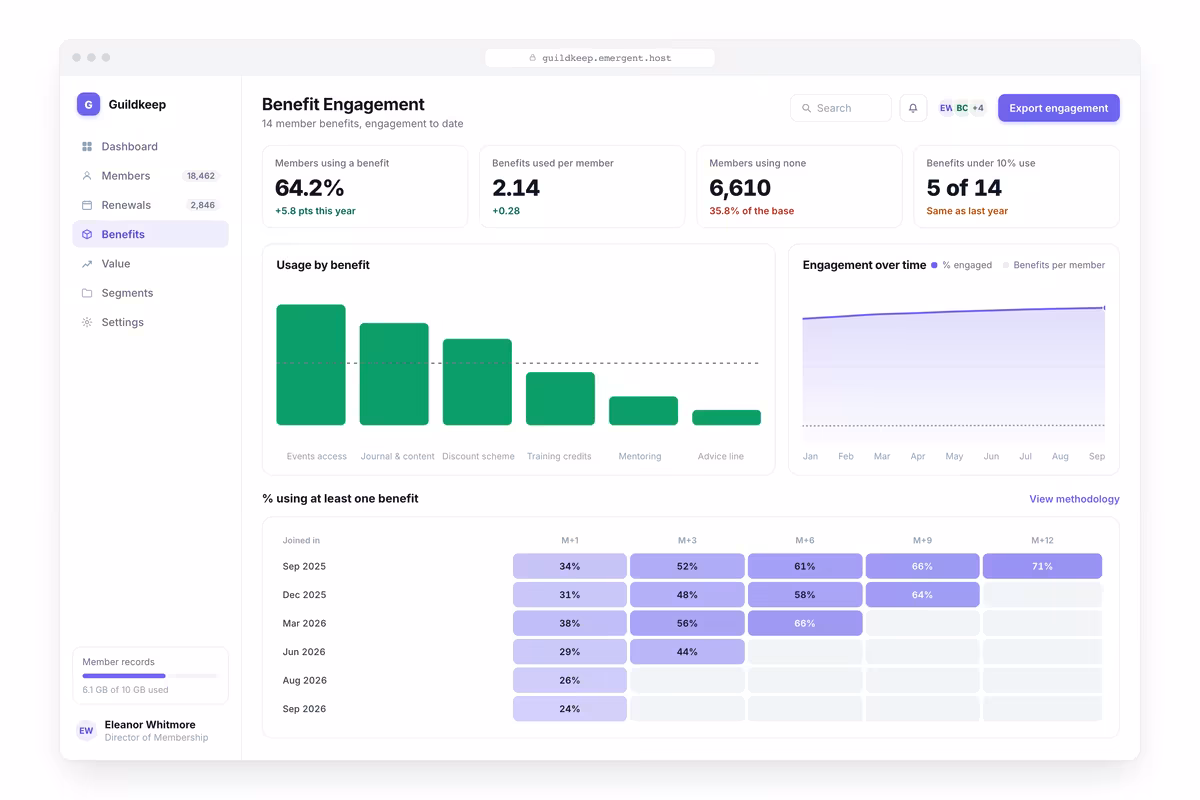Click the BC collaborator avatar
1200x800 pixels.
coord(962,108)
